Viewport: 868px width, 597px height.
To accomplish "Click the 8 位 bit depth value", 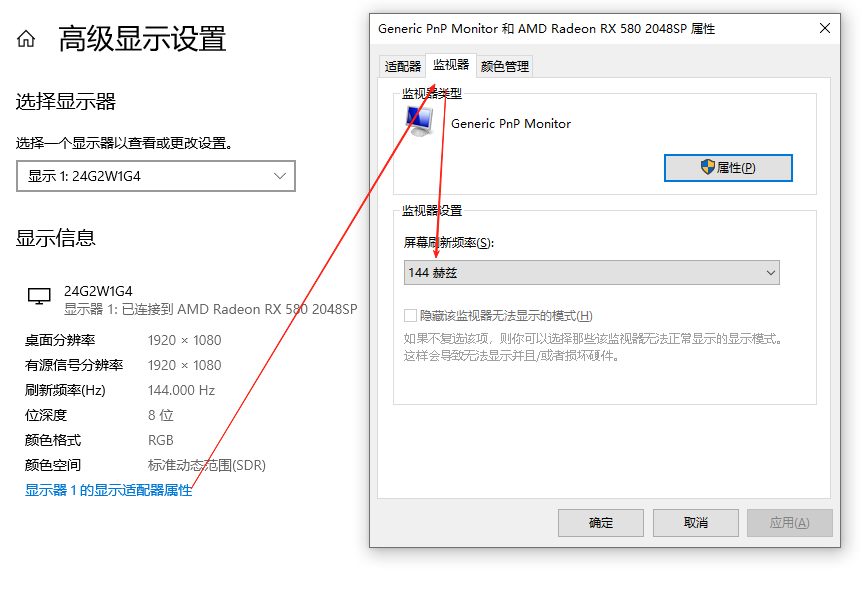I will coord(161,415).
